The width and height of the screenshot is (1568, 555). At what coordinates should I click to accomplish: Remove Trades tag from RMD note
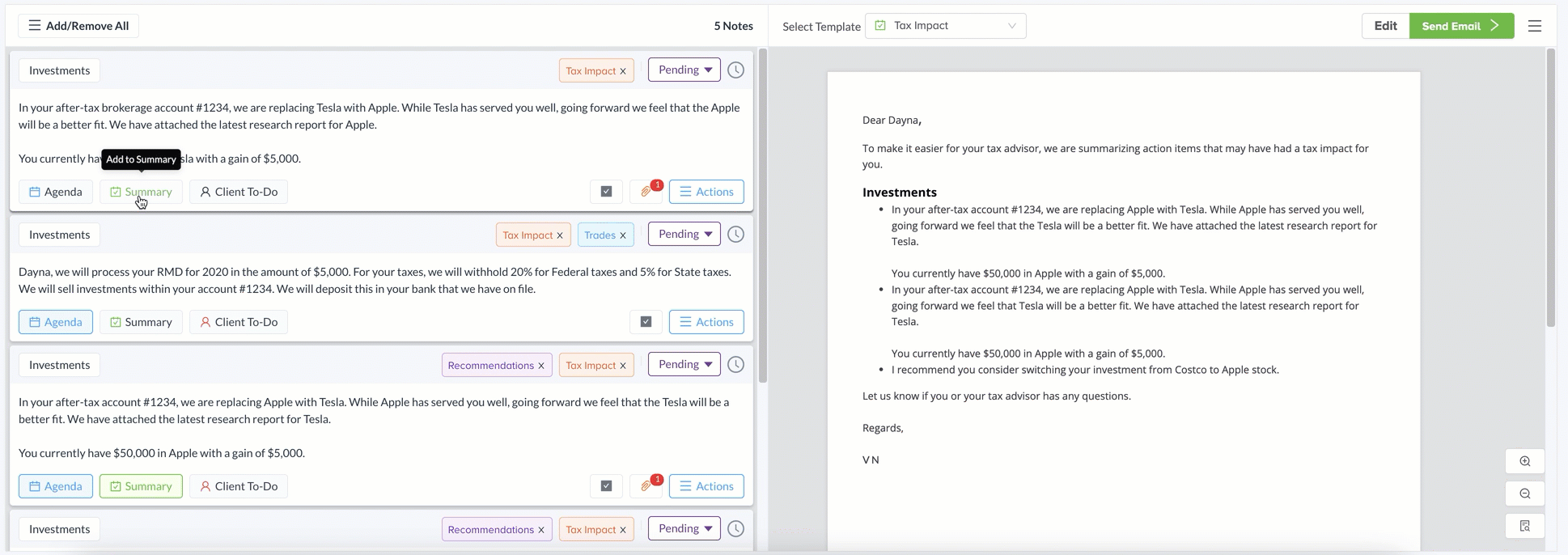[x=623, y=235]
